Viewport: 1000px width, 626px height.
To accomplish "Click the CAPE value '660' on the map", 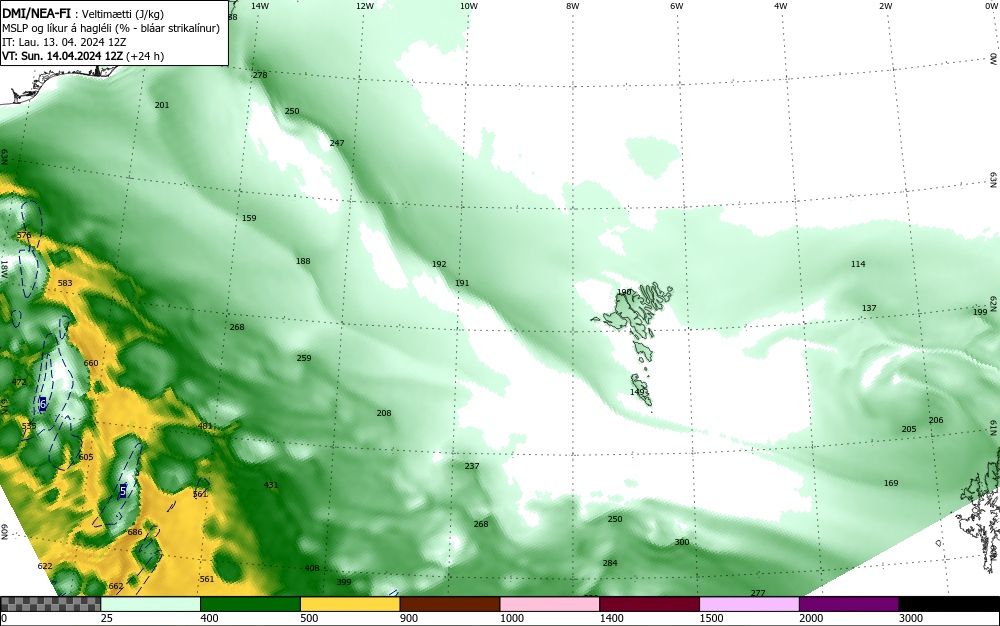I will pyautogui.click(x=91, y=363).
